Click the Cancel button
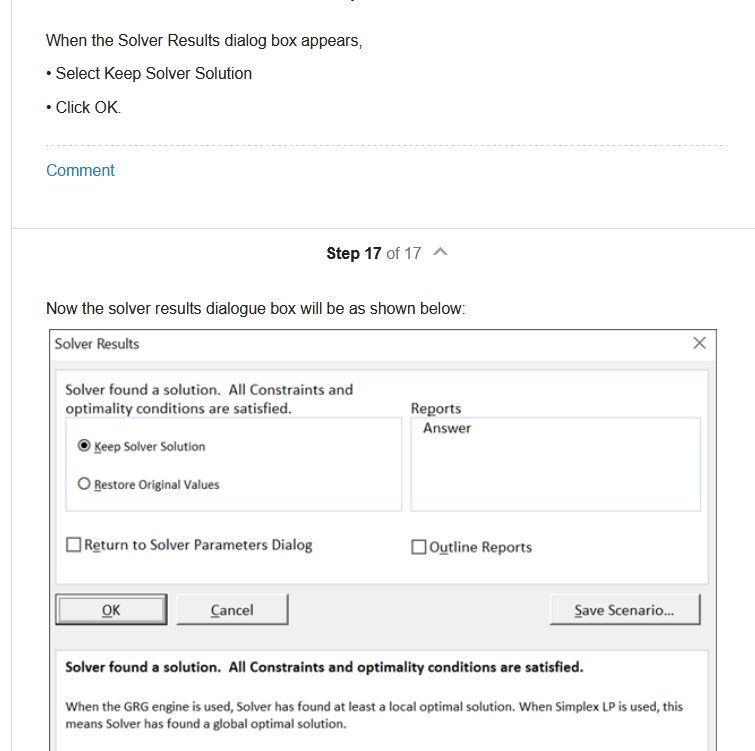Screen dimensions: 755x751 coord(232,610)
